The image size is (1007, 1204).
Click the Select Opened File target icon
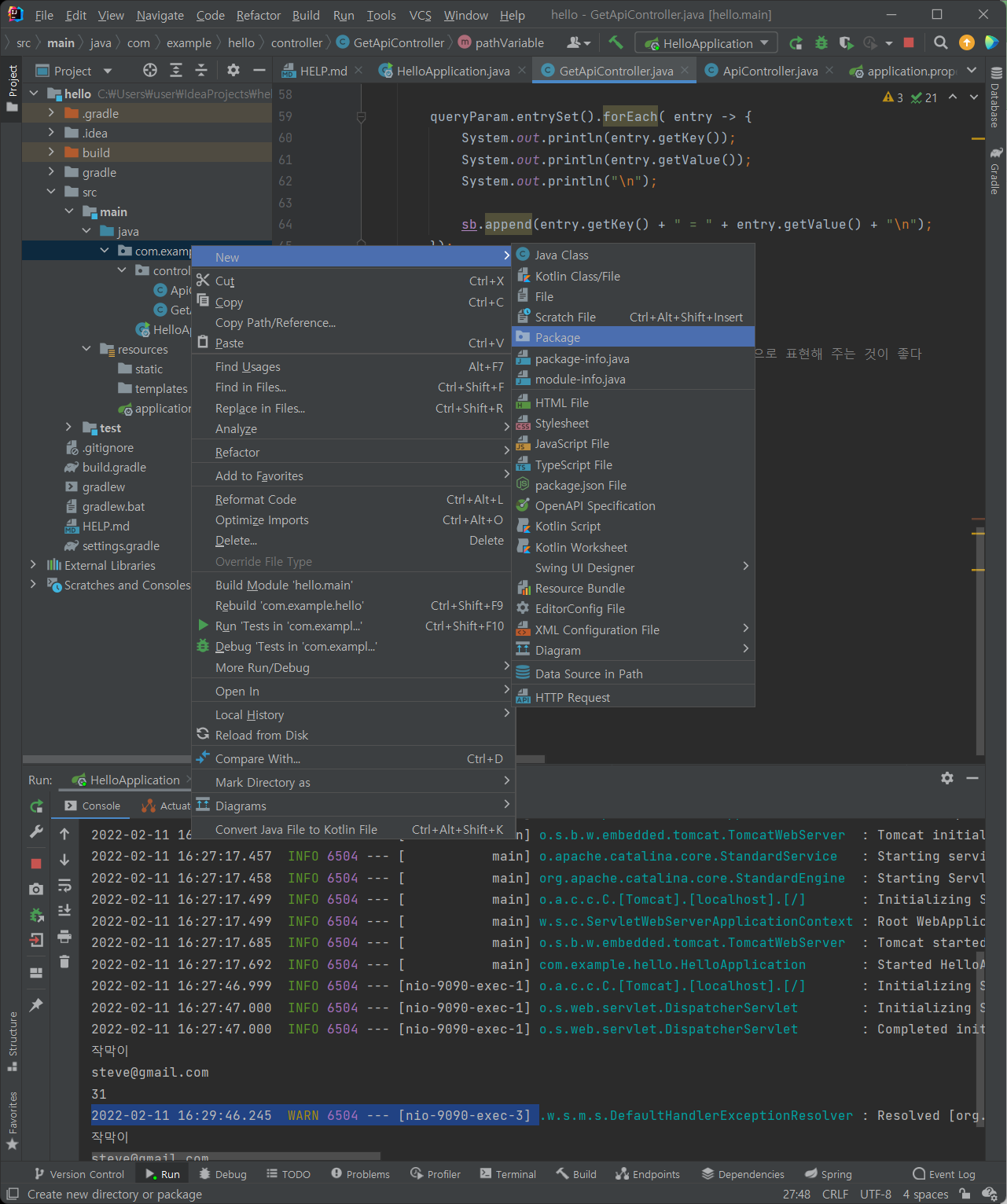(x=150, y=71)
